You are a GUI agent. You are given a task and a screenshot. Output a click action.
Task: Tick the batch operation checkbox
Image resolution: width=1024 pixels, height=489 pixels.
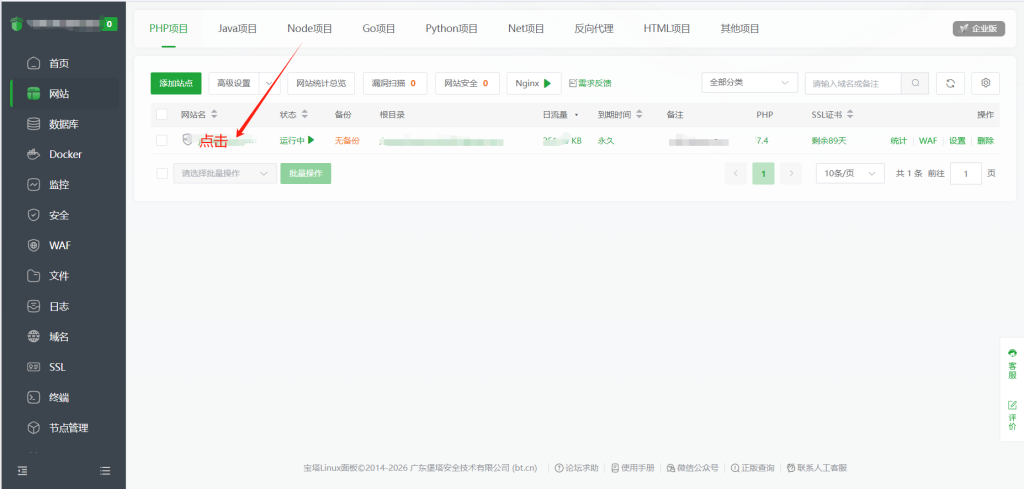[x=162, y=173]
